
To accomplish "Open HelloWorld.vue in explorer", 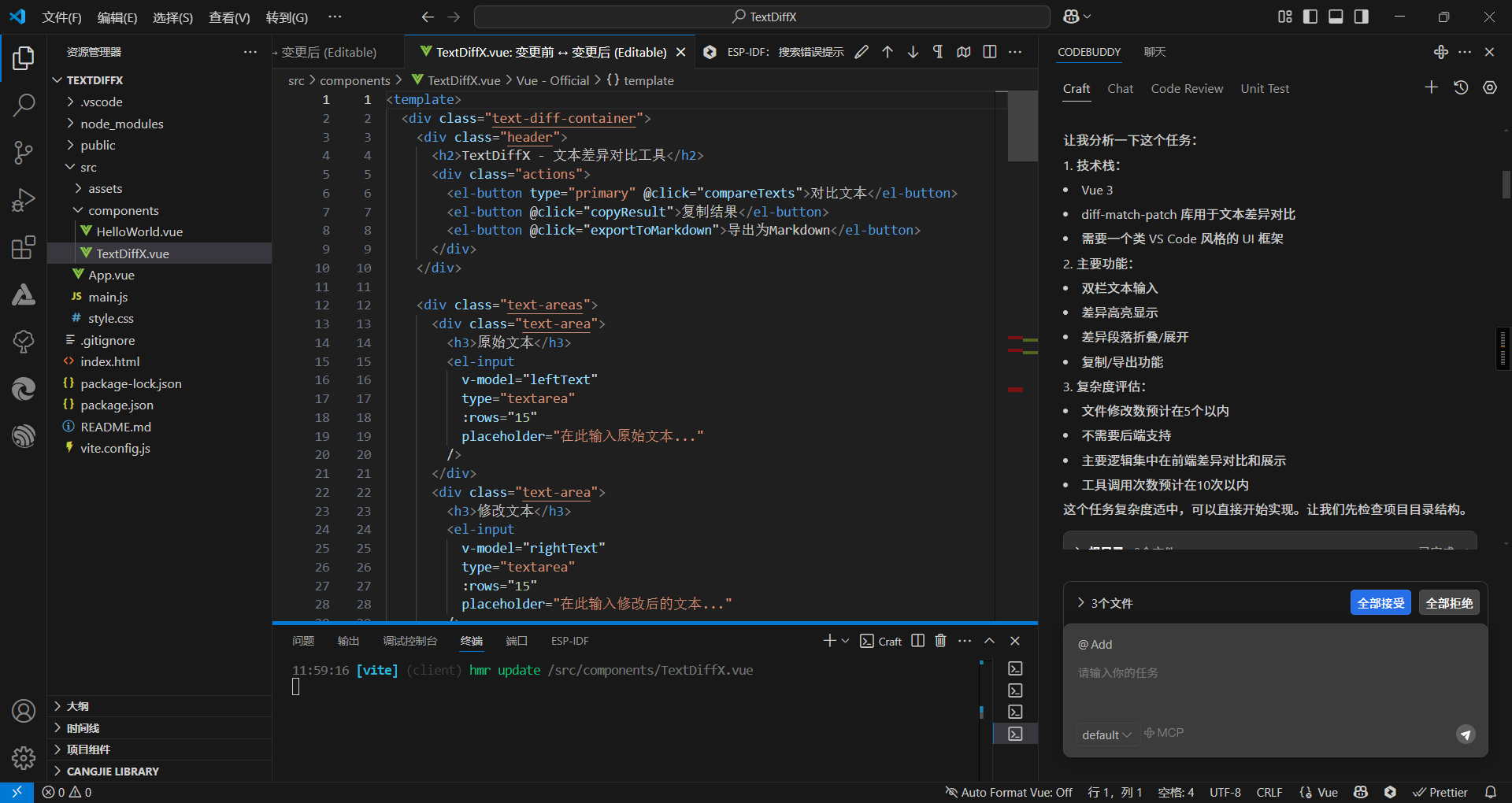I will coord(139,231).
